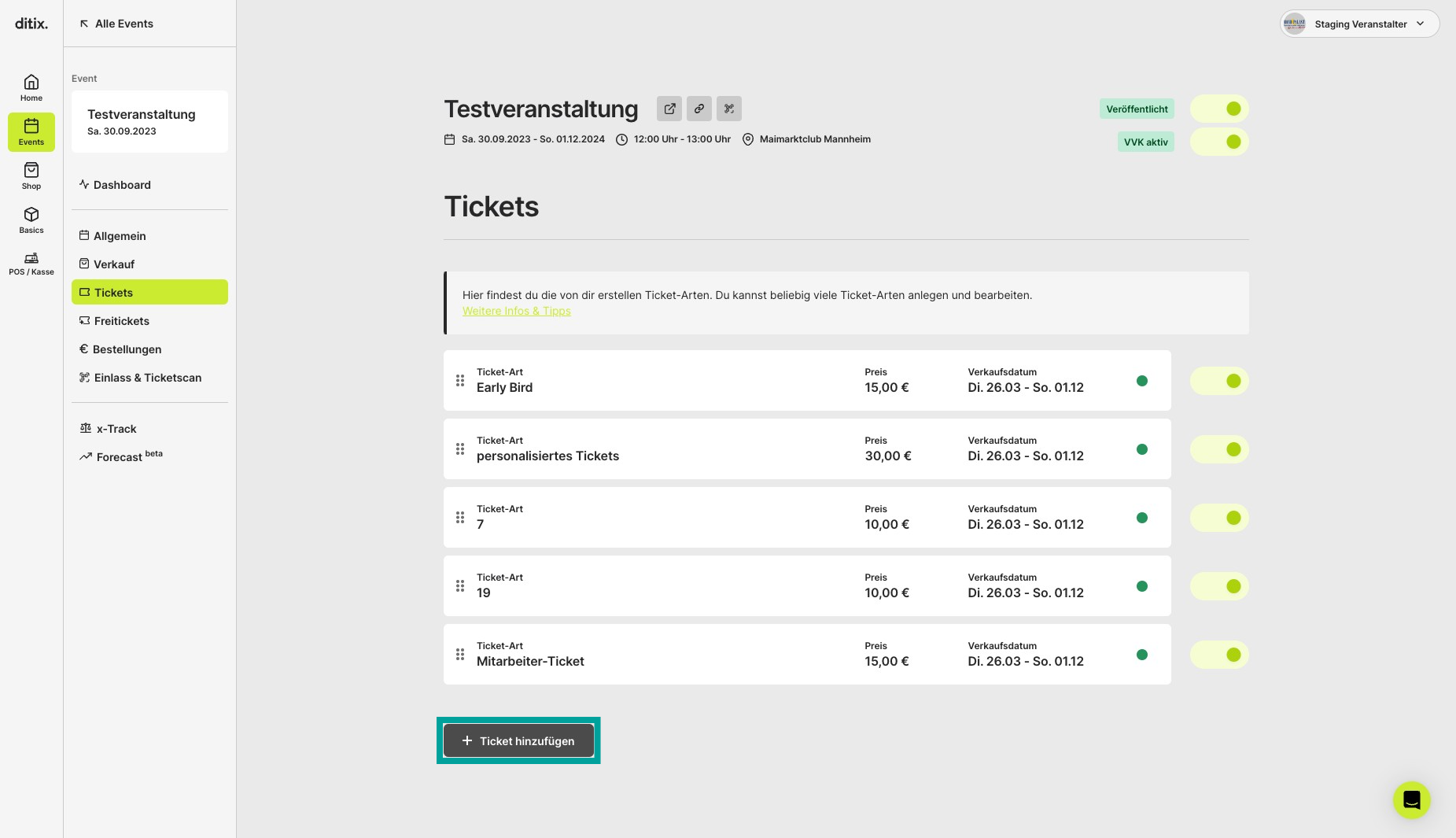The width and height of the screenshot is (1456, 838).
Task: Copy event link via chain icon
Action: click(x=699, y=109)
